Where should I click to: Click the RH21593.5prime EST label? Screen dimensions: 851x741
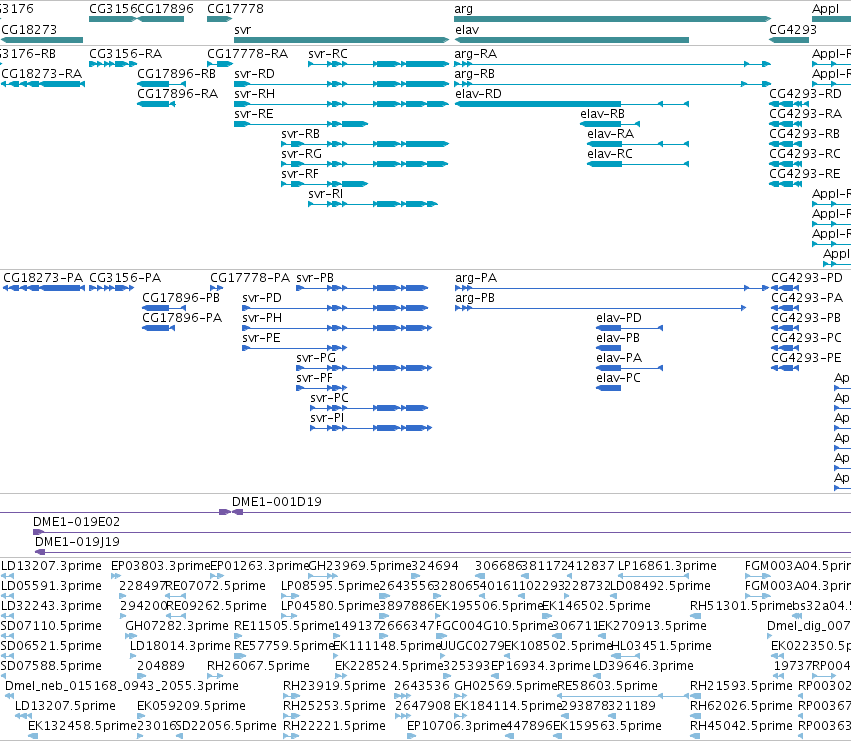coord(741,686)
